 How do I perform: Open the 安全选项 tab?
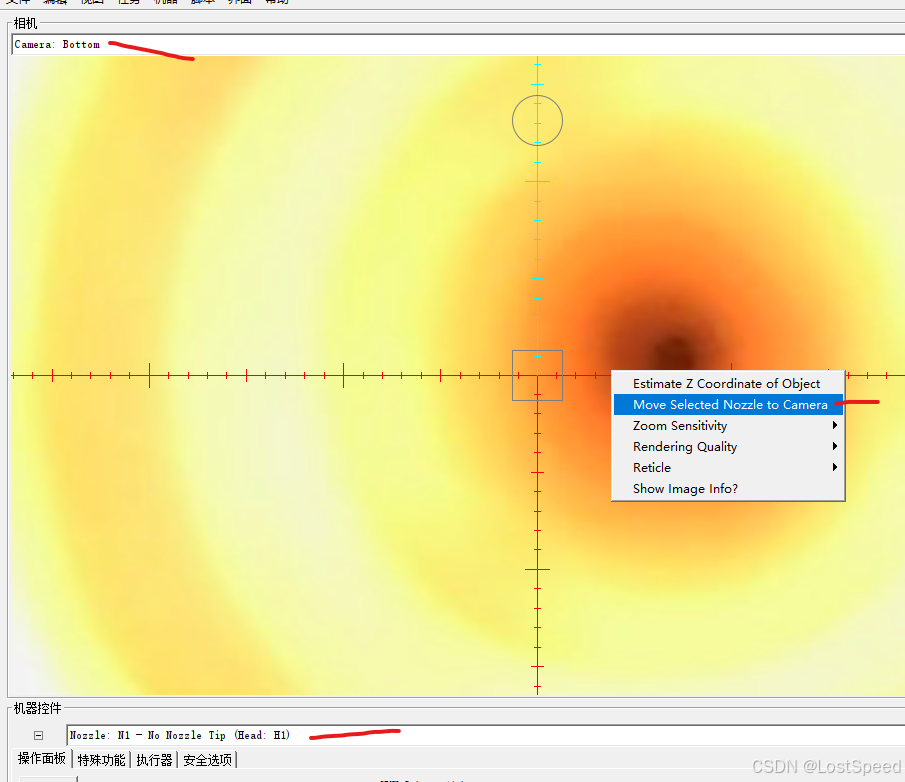tap(207, 760)
